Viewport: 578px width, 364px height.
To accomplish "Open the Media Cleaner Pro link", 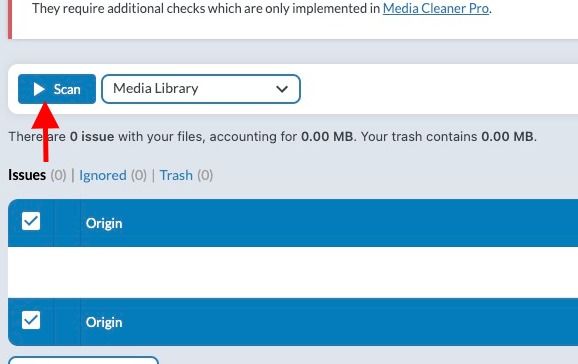I will click(436, 8).
